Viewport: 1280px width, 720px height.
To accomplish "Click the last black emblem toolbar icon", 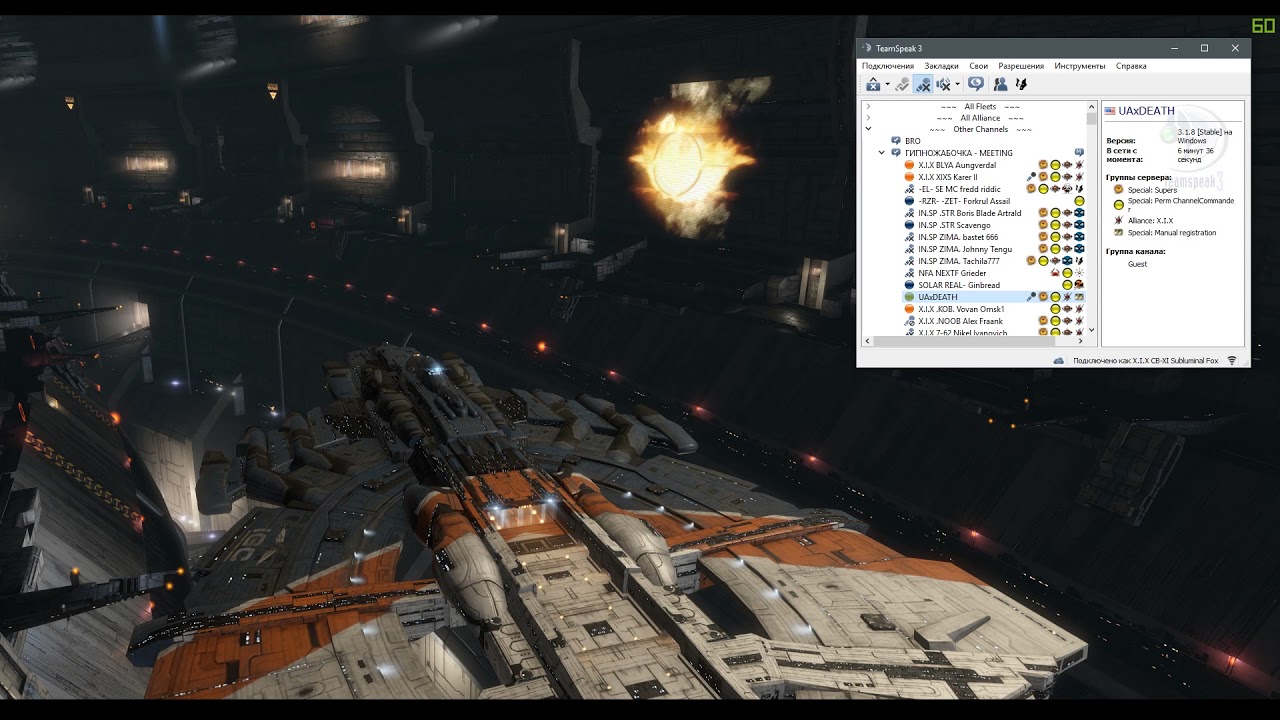I will point(1021,84).
